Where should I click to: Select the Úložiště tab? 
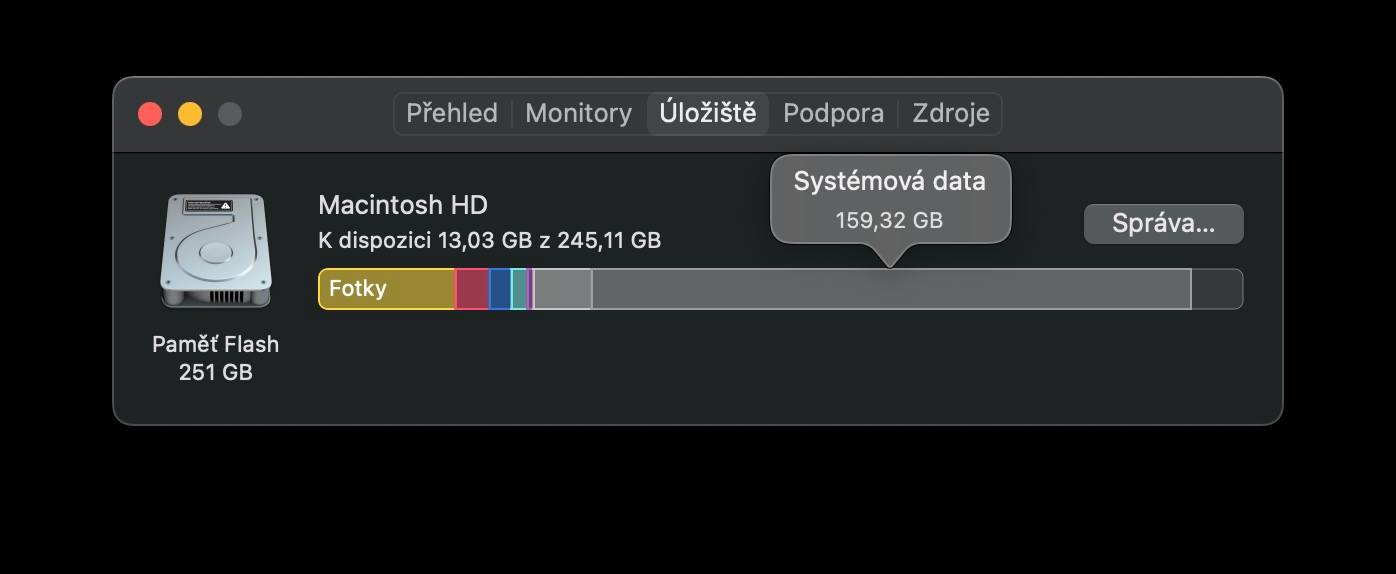[x=708, y=113]
